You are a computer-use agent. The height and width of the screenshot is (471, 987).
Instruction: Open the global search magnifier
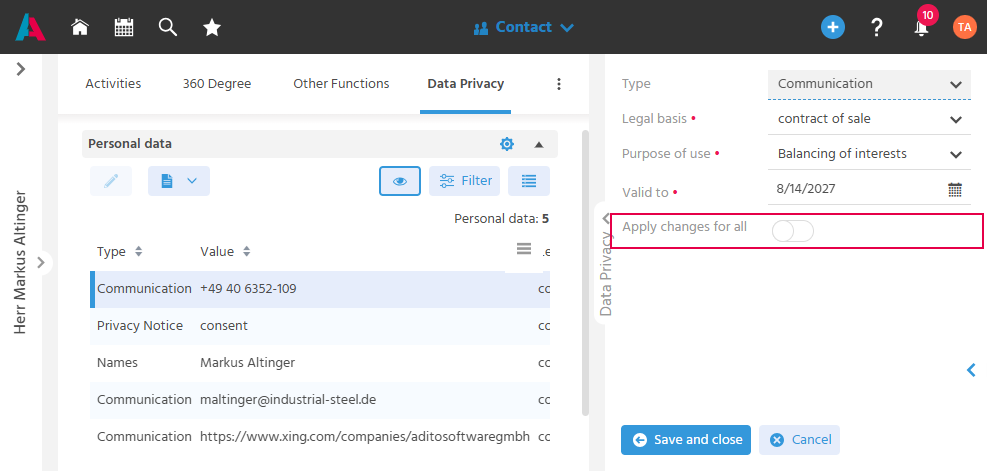(x=167, y=27)
